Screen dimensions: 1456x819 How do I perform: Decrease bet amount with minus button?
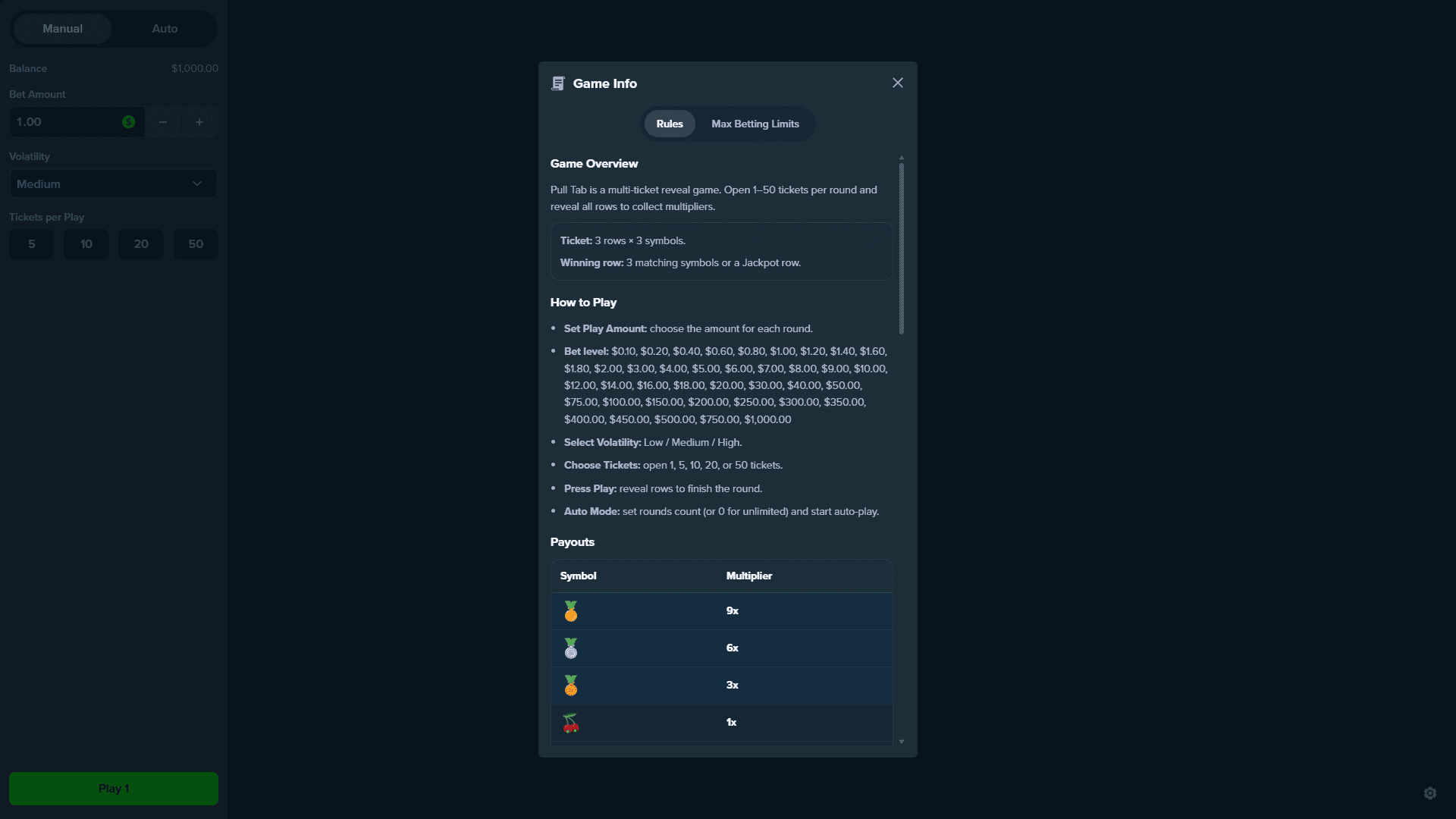click(x=163, y=122)
